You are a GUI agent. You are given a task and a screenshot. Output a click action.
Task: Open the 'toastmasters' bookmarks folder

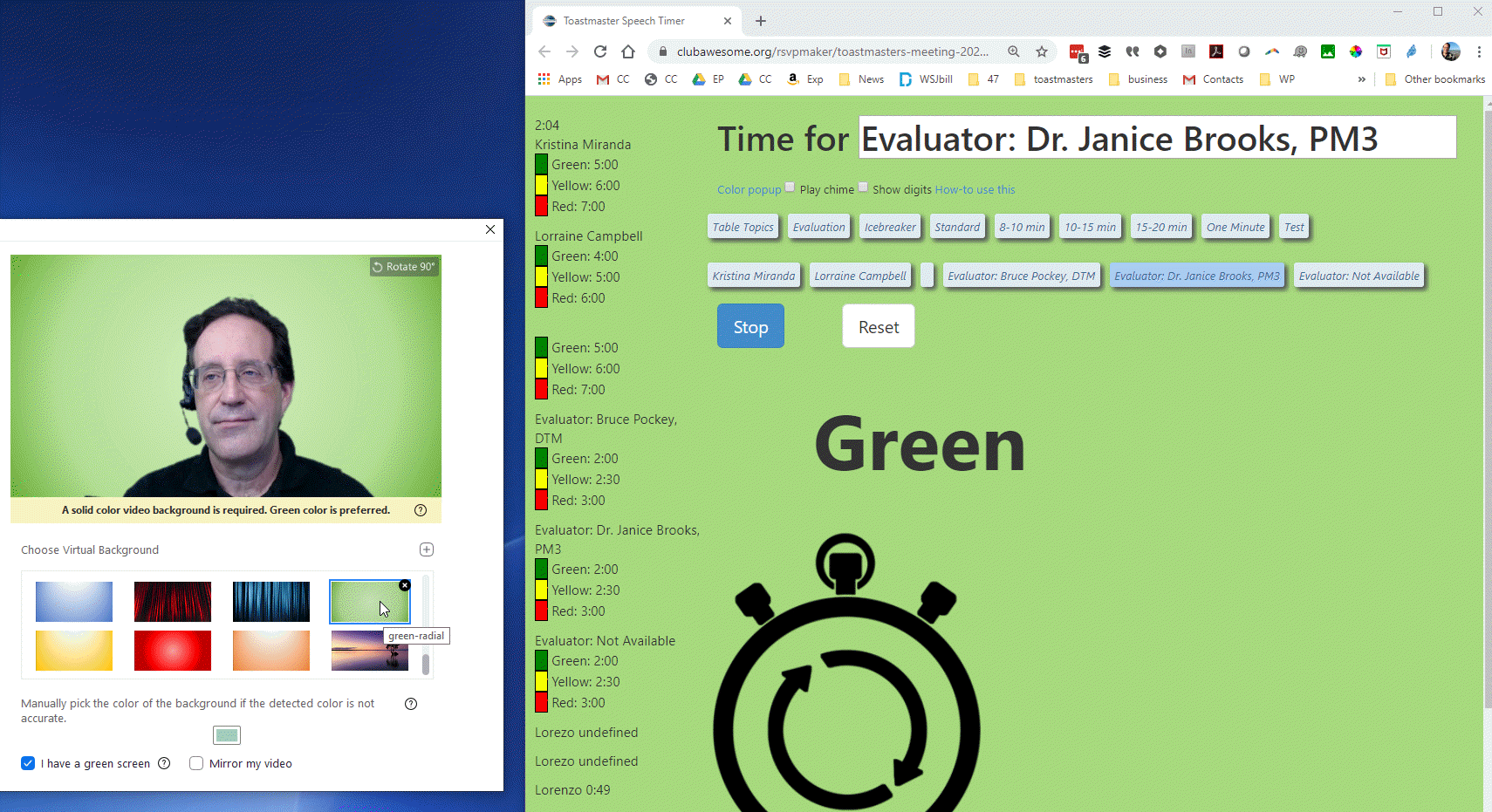(1054, 78)
